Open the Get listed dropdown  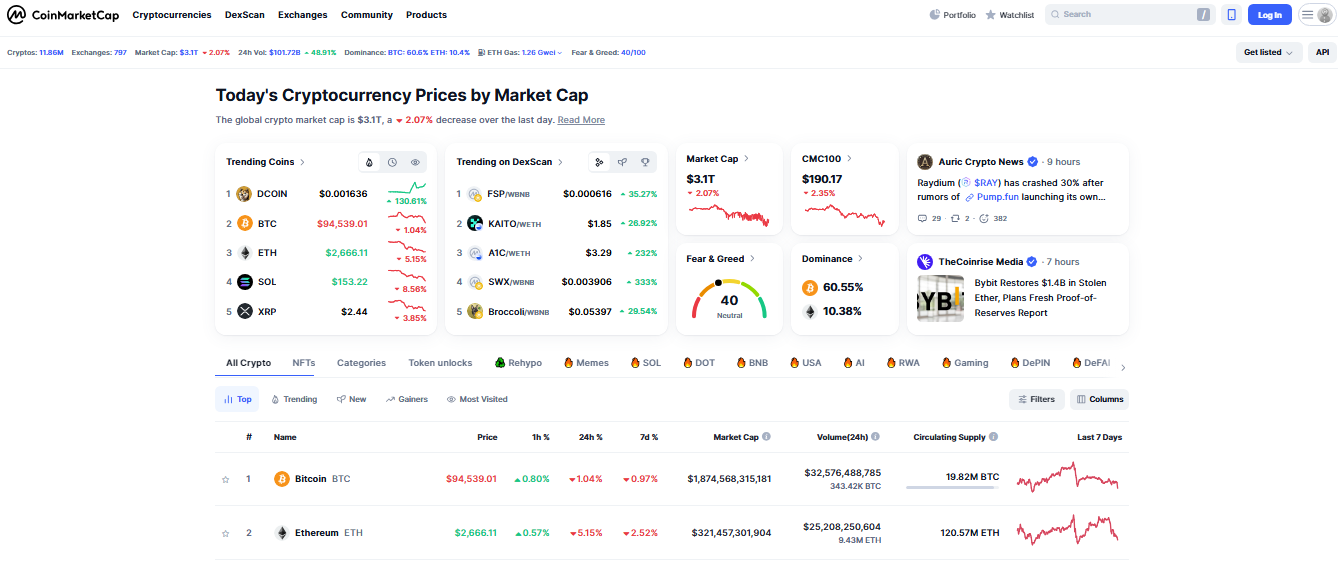pos(1267,52)
